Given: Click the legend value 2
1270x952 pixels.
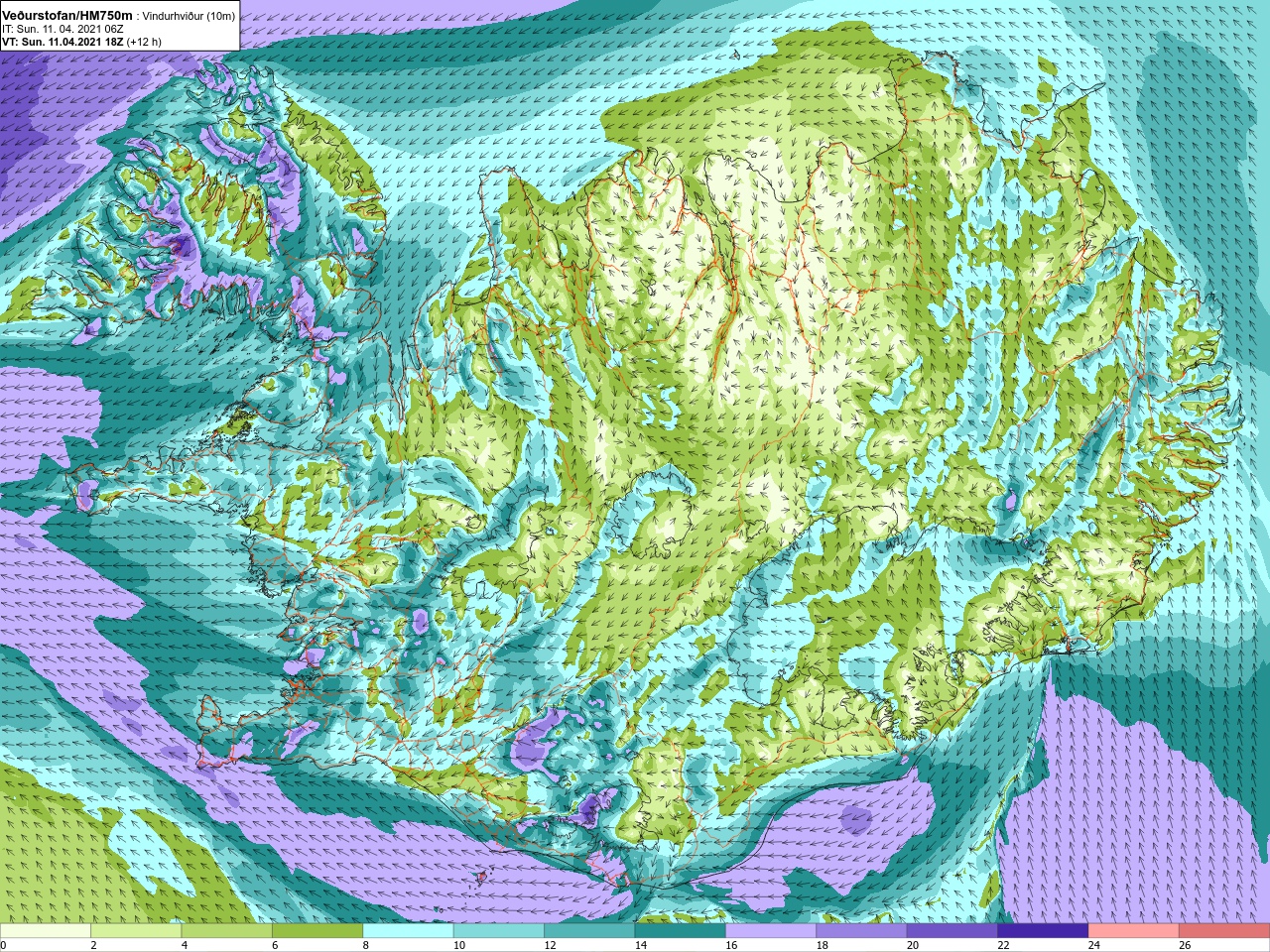Looking at the screenshot, I should [94, 945].
